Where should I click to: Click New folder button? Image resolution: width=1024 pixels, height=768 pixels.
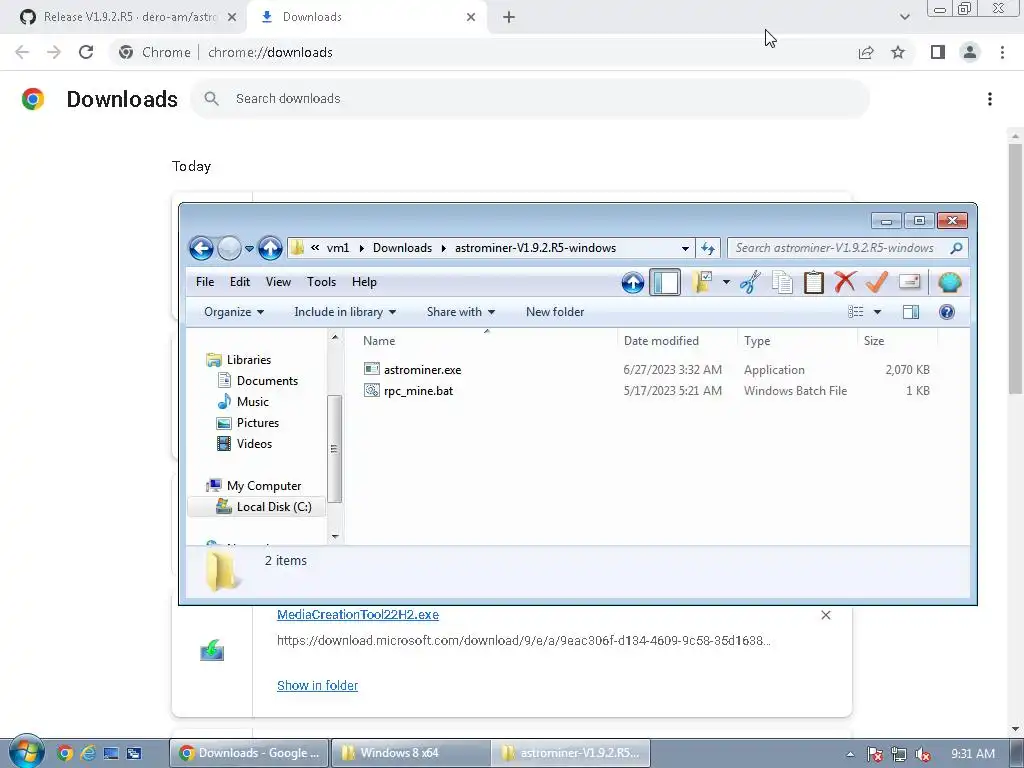pos(555,312)
